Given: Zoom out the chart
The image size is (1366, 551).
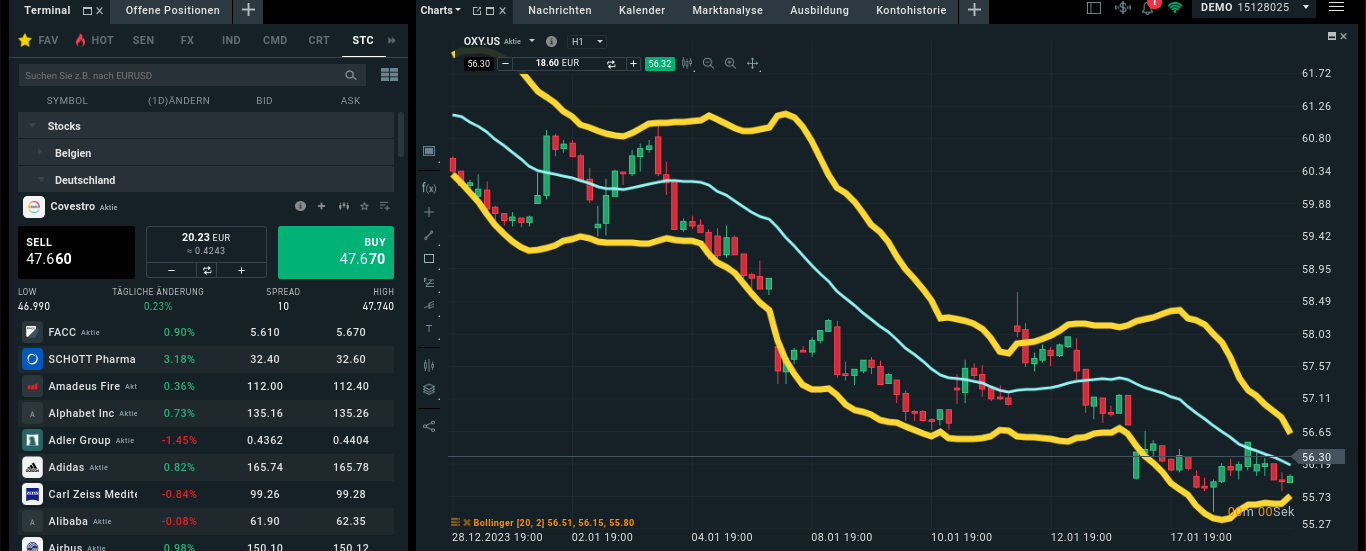Looking at the screenshot, I should click(709, 63).
